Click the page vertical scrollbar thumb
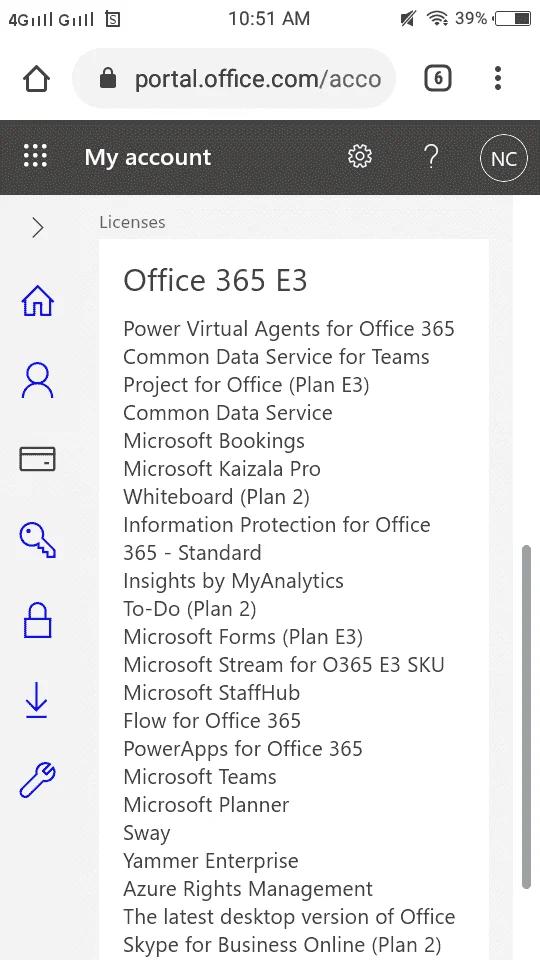The image size is (540, 960). click(x=526, y=716)
